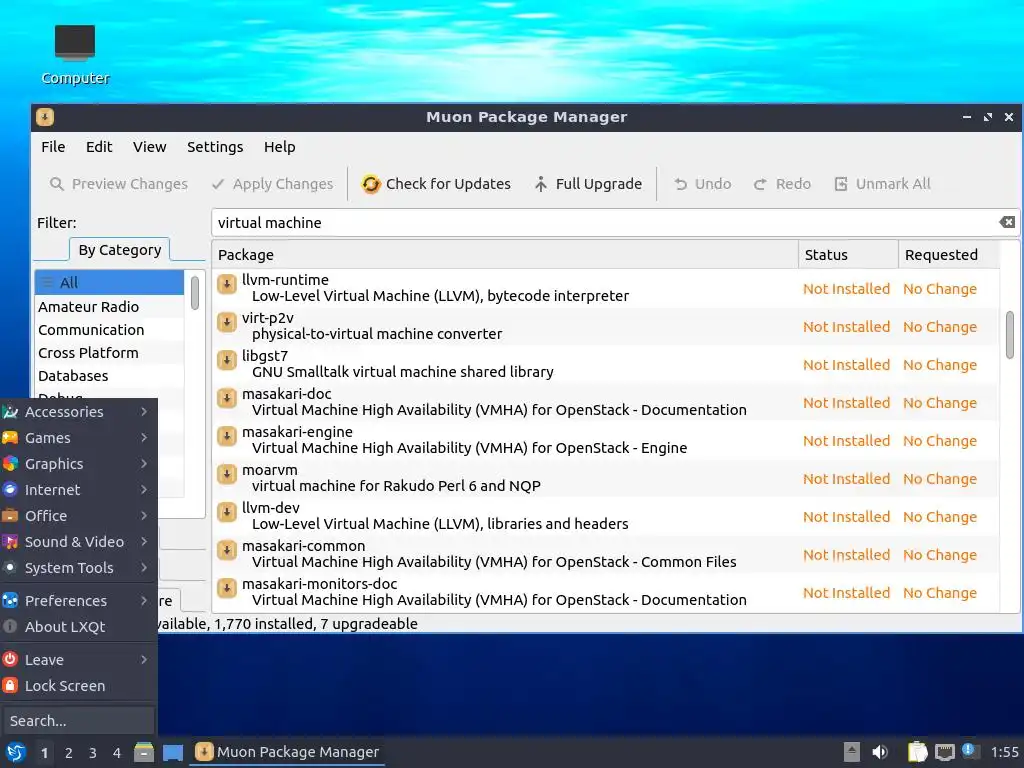Open the Computer desktop icon
The image size is (1024, 768).
tap(75, 54)
